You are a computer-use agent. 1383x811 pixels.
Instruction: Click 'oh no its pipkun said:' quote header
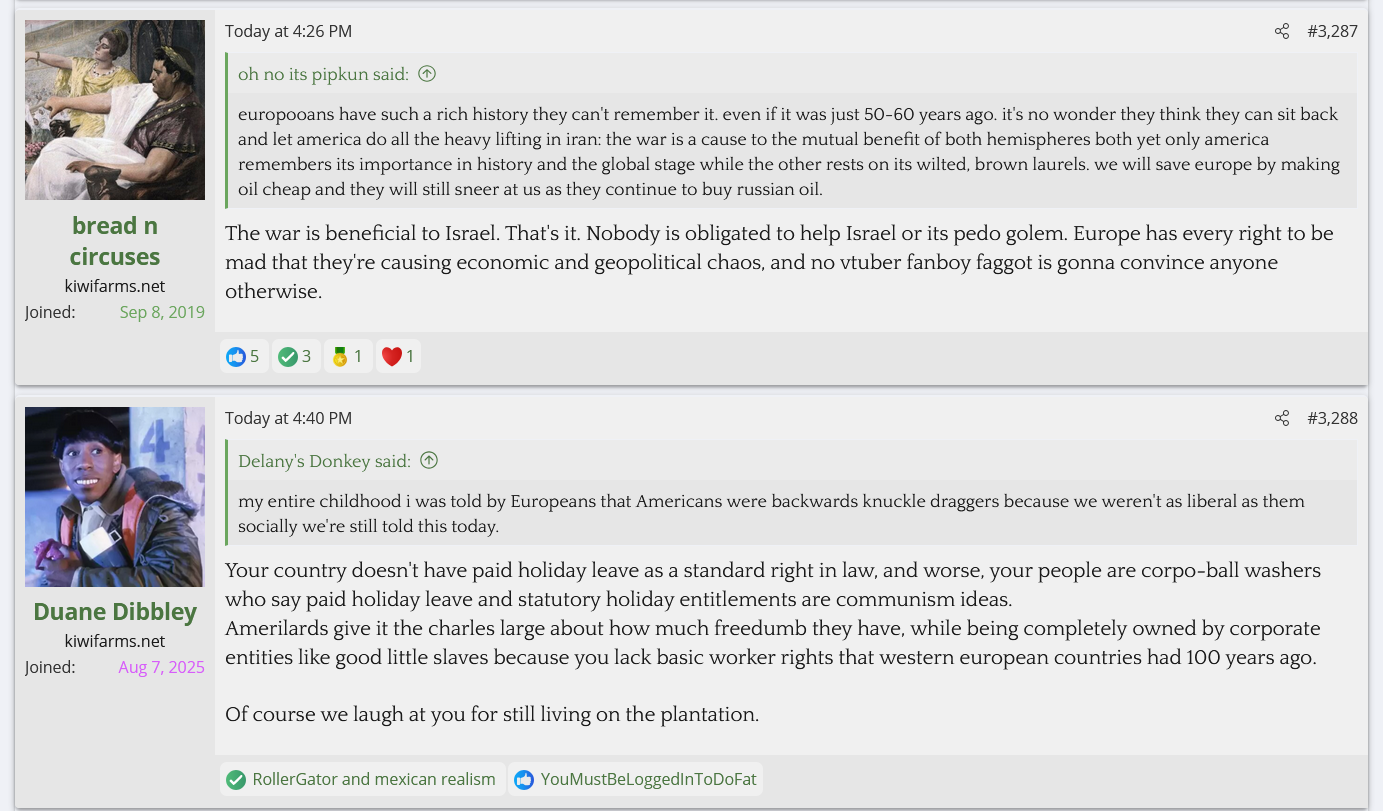pyautogui.click(x=323, y=73)
